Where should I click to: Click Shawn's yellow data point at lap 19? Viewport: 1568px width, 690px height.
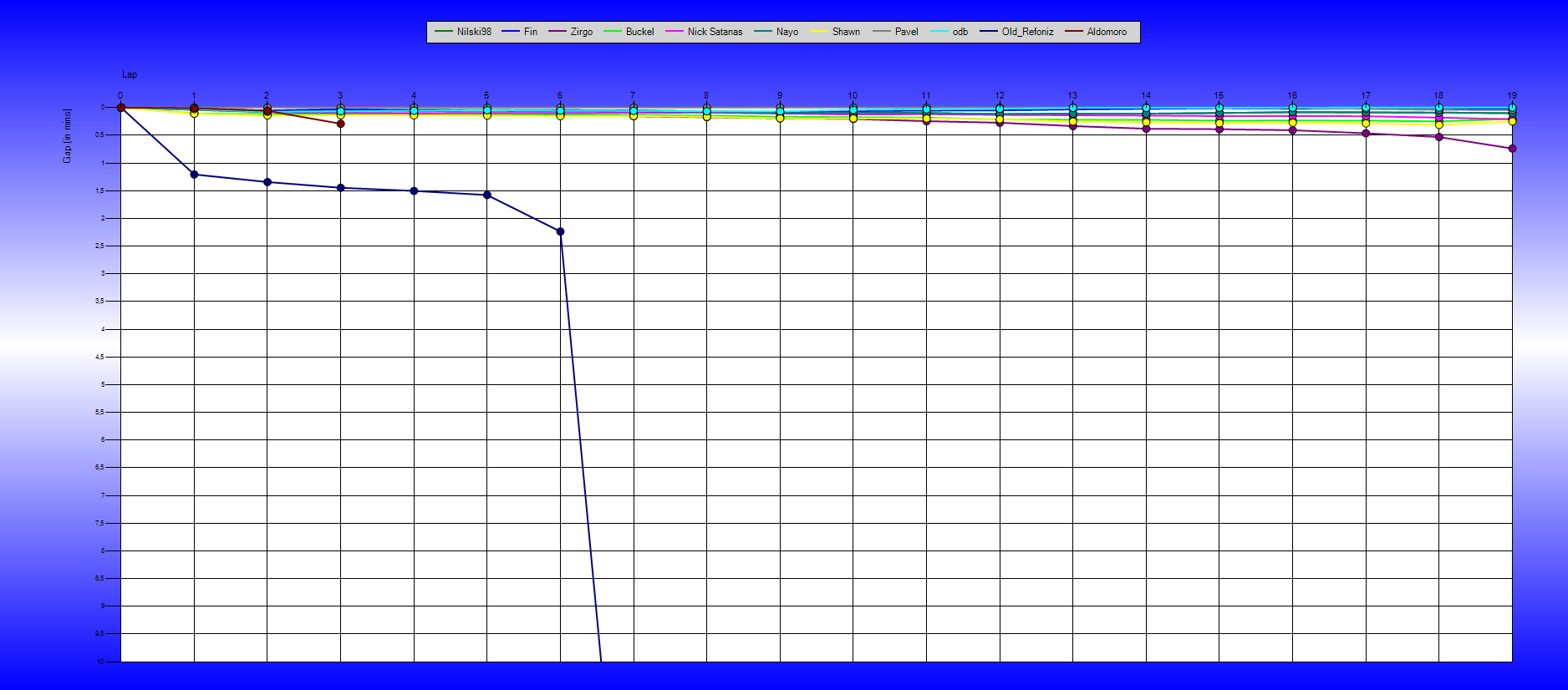1512,121
